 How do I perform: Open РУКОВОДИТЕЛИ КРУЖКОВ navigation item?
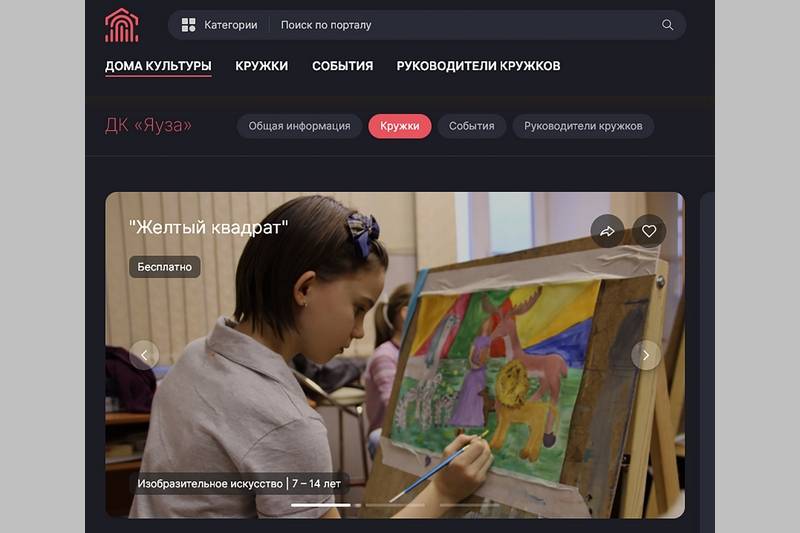pyautogui.click(x=479, y=66)
